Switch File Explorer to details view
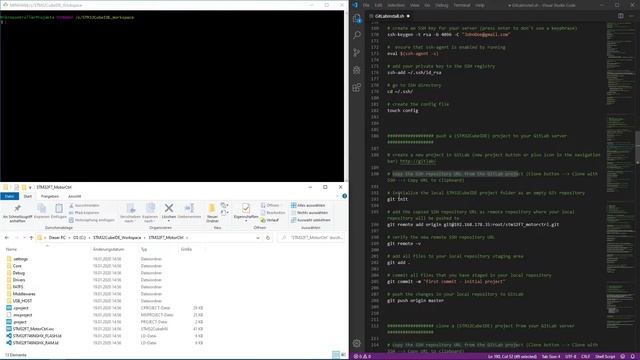 pos(336,355)
